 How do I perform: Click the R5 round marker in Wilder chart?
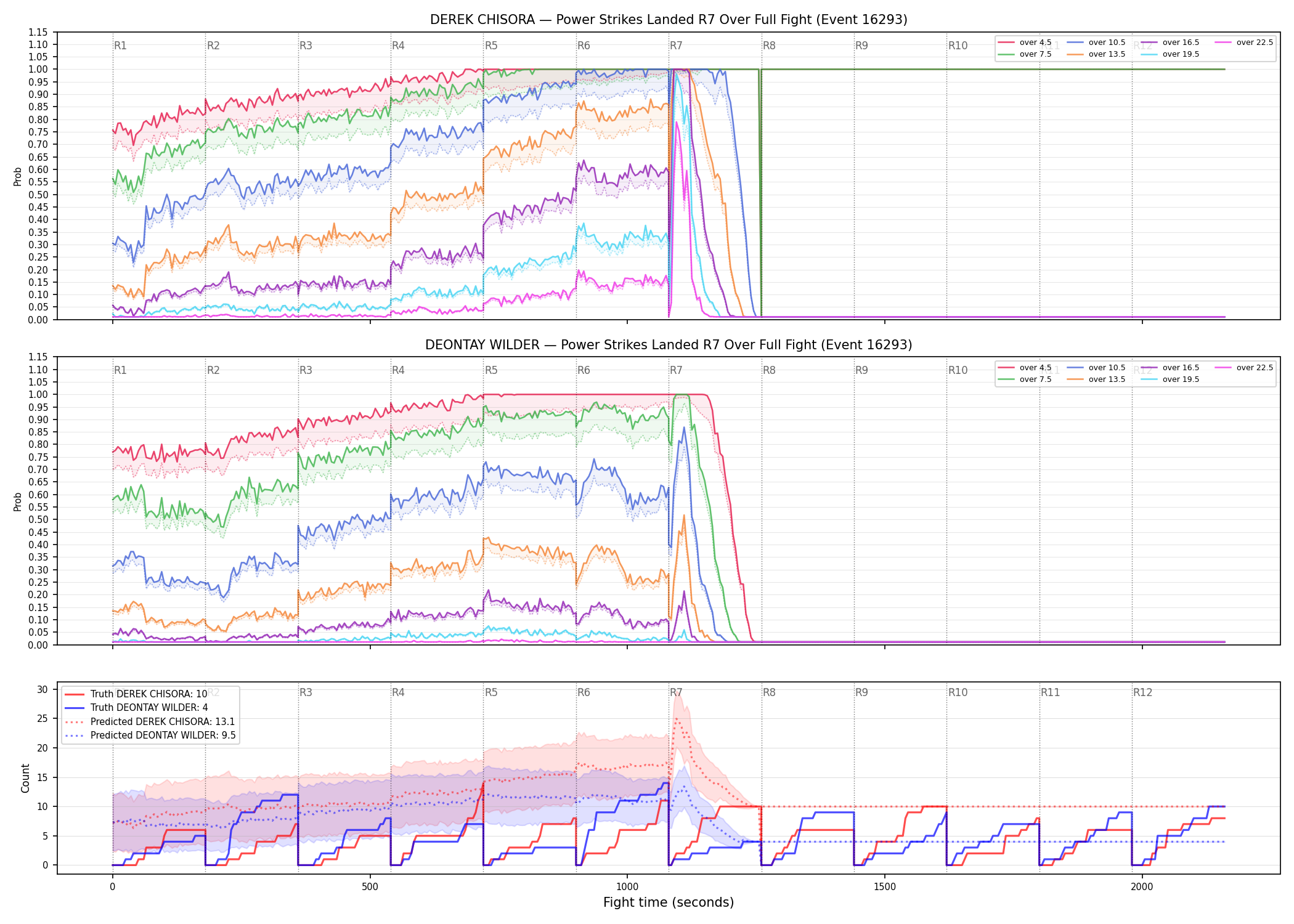(491, 370)
